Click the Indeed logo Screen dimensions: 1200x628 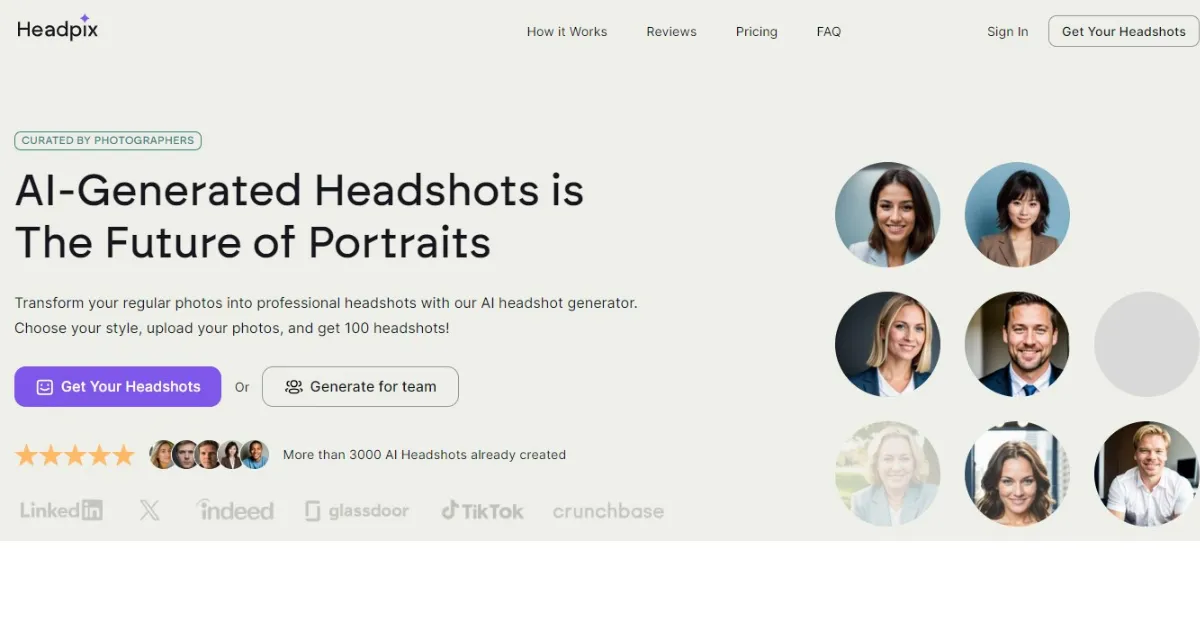[x=235, y=510]
